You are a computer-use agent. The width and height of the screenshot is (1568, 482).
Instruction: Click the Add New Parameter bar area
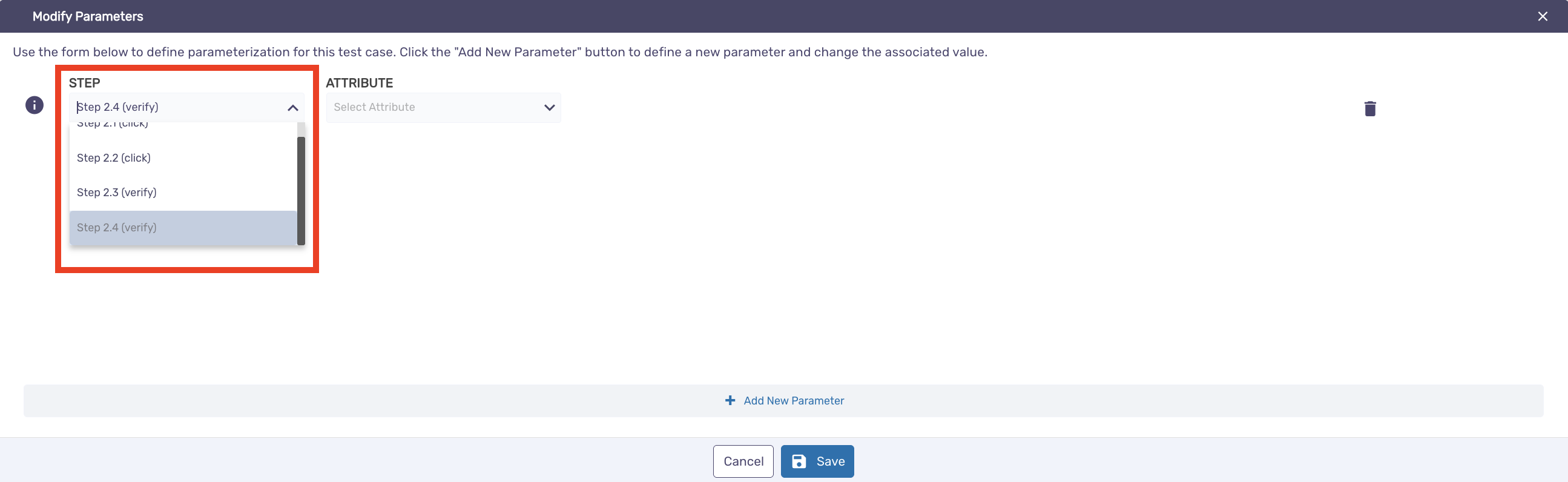(x=783, y=400)
